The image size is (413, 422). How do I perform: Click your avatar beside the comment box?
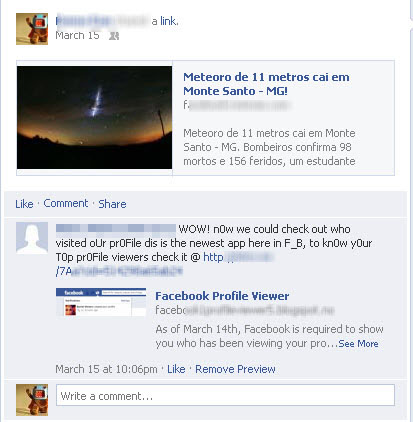[x=32, y=400]
